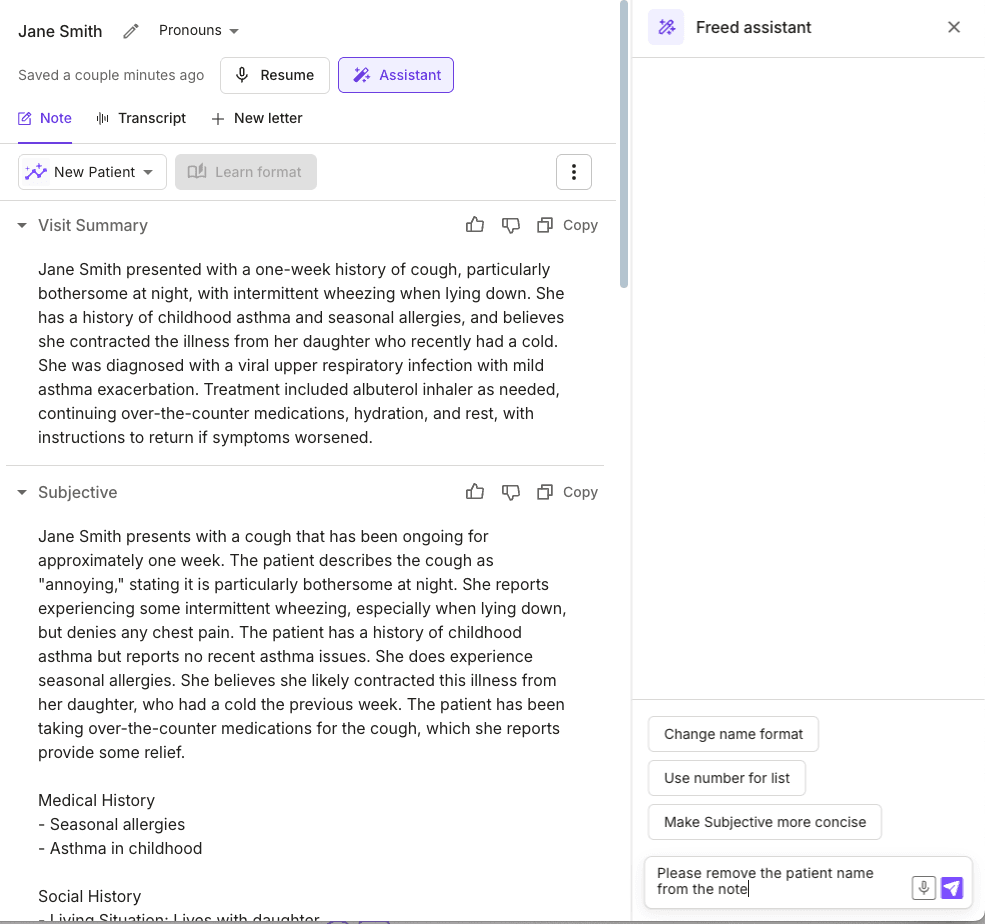Edit patient name with pencil icon

[131, 31]
